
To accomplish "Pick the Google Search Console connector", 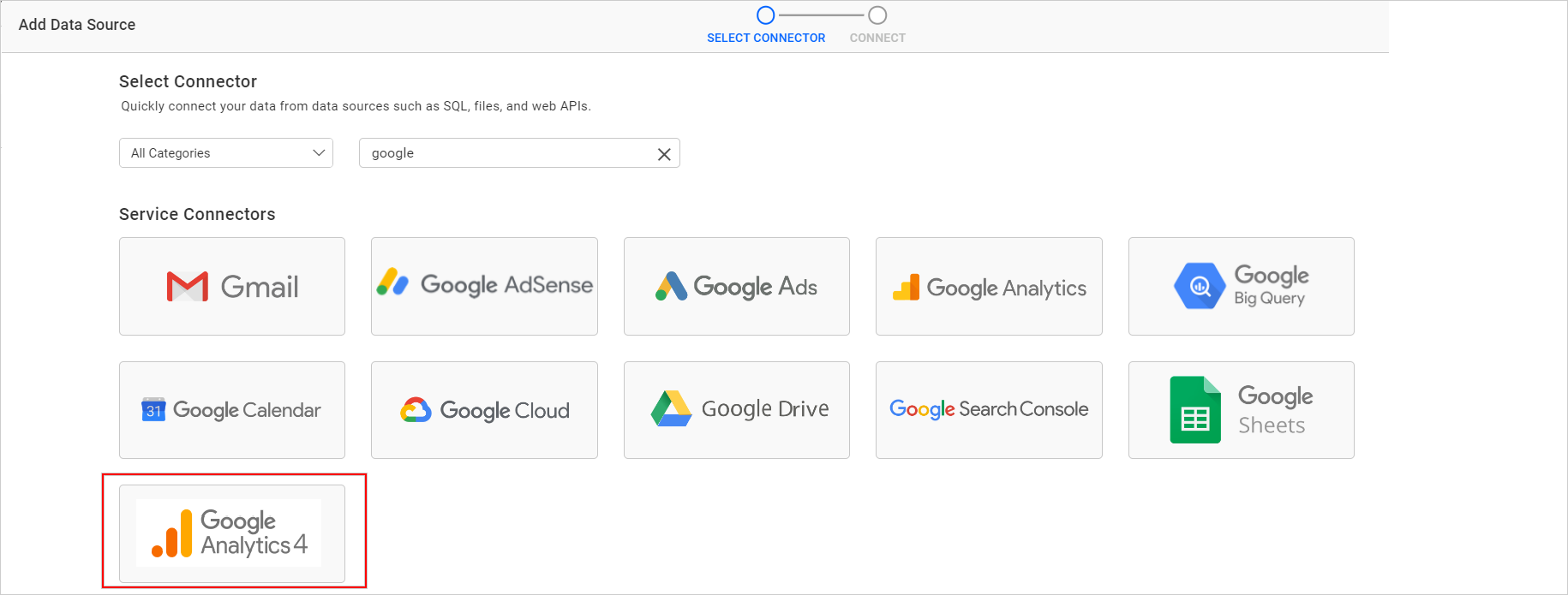I will coord(989,410).
